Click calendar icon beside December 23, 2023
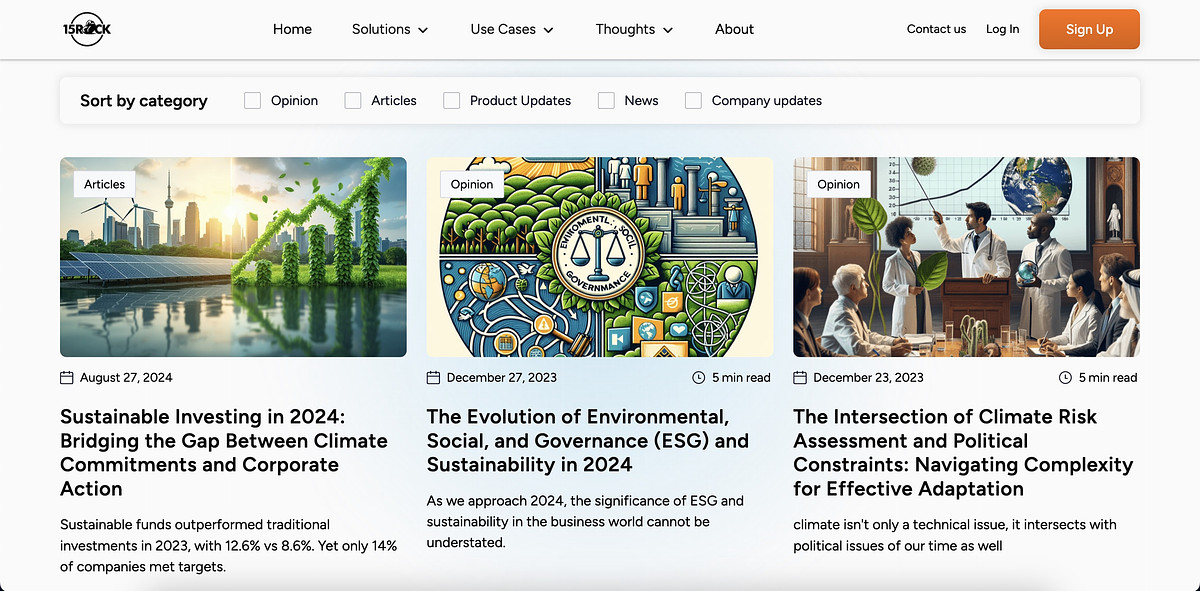The image size is (1200, 591). pos(800,378)
